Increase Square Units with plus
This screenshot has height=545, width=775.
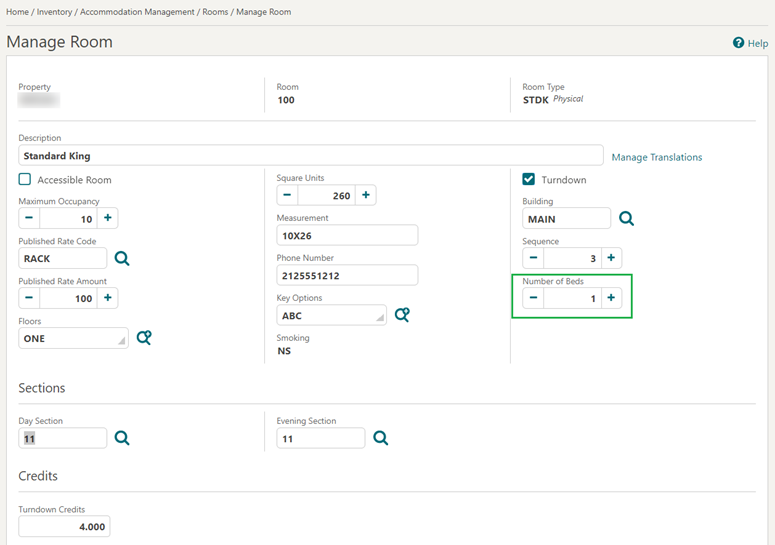(x=366, y=195)
